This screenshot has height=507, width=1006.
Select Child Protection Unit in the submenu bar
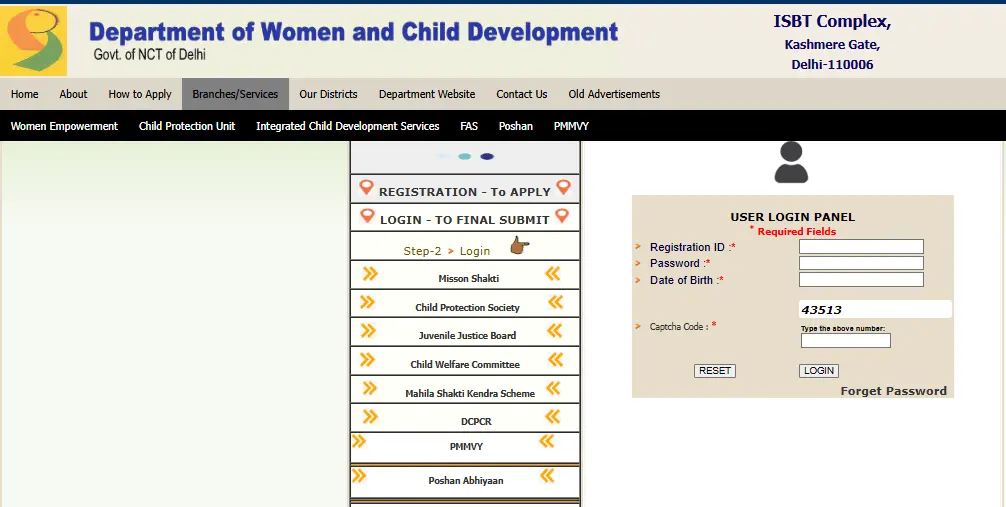point(187,126)
